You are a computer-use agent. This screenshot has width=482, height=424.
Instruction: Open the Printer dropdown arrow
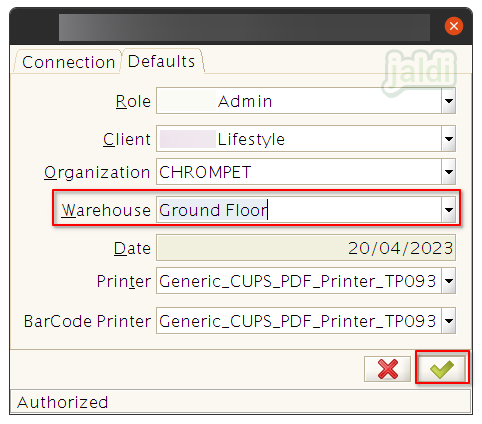coord(449,281)
